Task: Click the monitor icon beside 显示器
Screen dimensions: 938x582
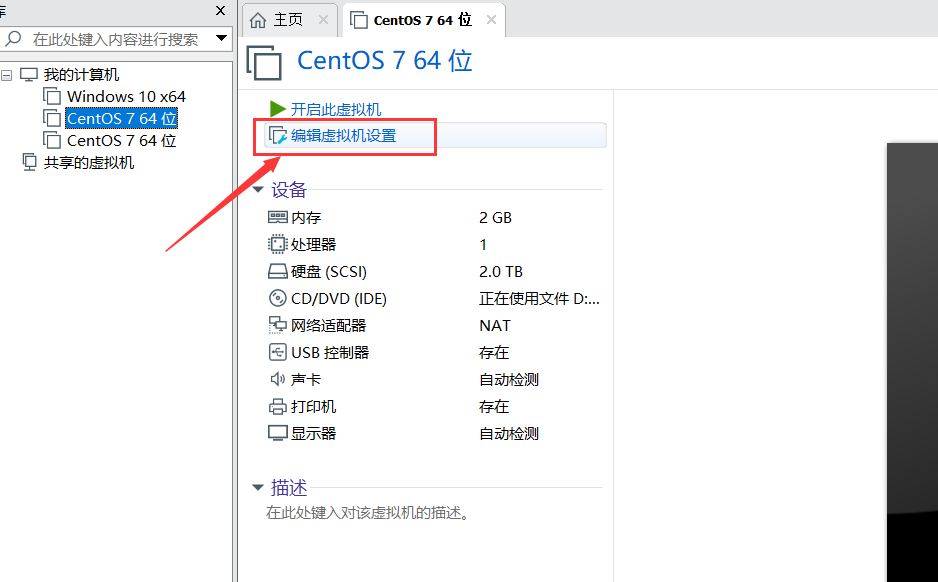Action: (x=277, y=433)
